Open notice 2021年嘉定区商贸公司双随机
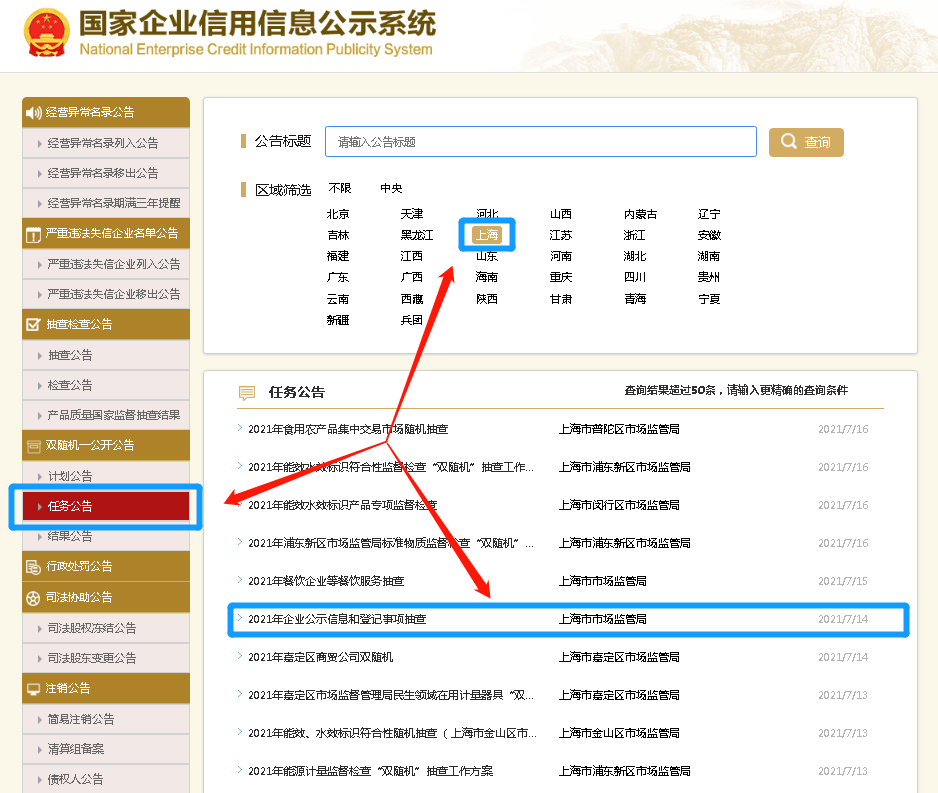 pyautogui.click(x=321, y=657)
